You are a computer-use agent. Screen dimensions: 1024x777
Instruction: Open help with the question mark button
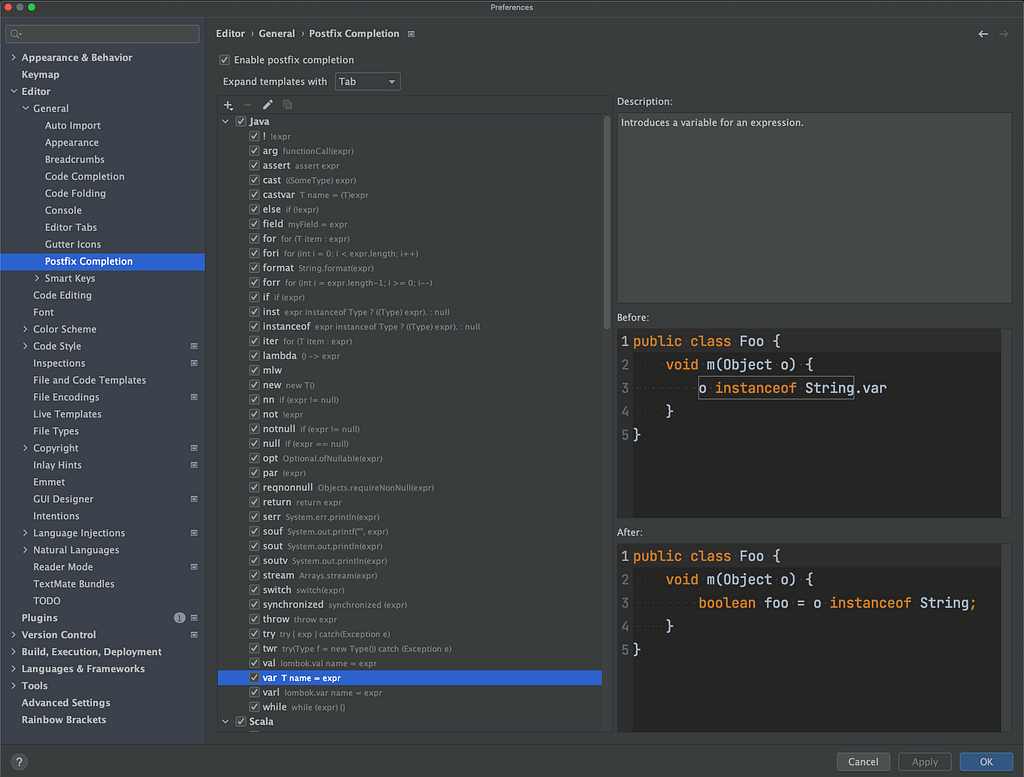click(x=19, y=761)
